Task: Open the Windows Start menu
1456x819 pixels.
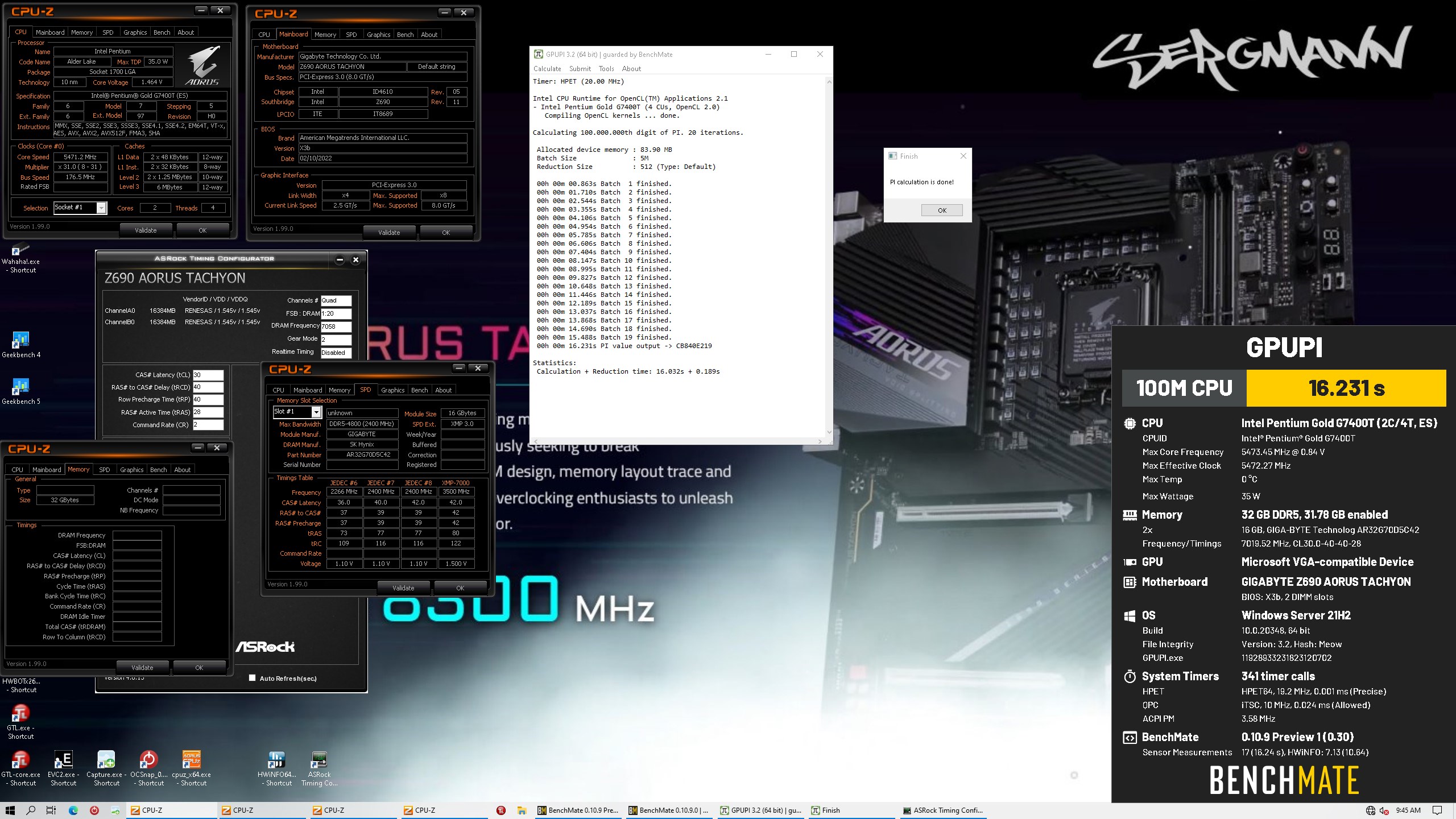Action: point(10,810)
